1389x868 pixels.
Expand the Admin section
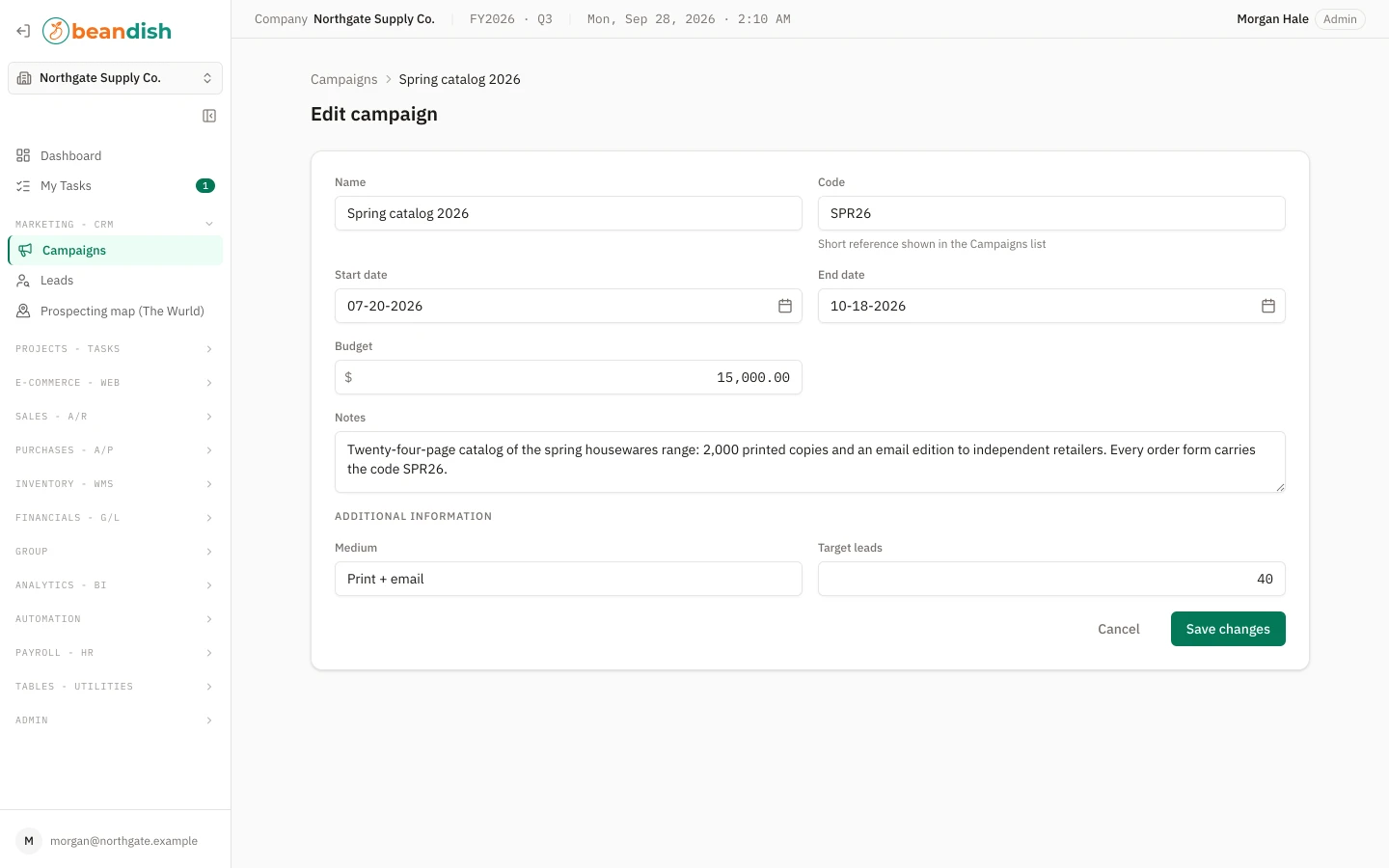click(x=115, y=720)
